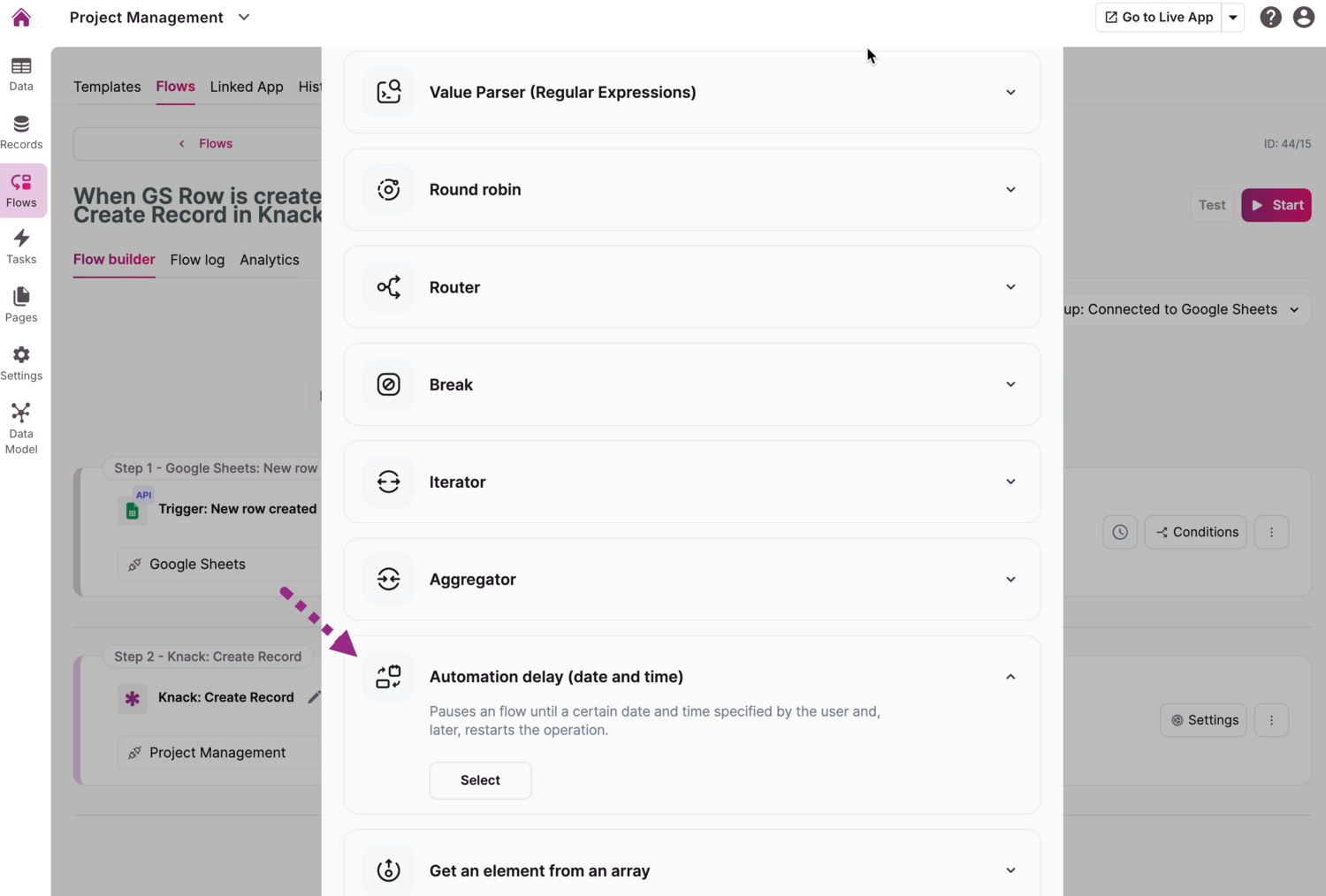Image resolution: width=1326 pixels, height=896 pixels.
Task: Switch to the Templates tab
Action: pos(107,87)
